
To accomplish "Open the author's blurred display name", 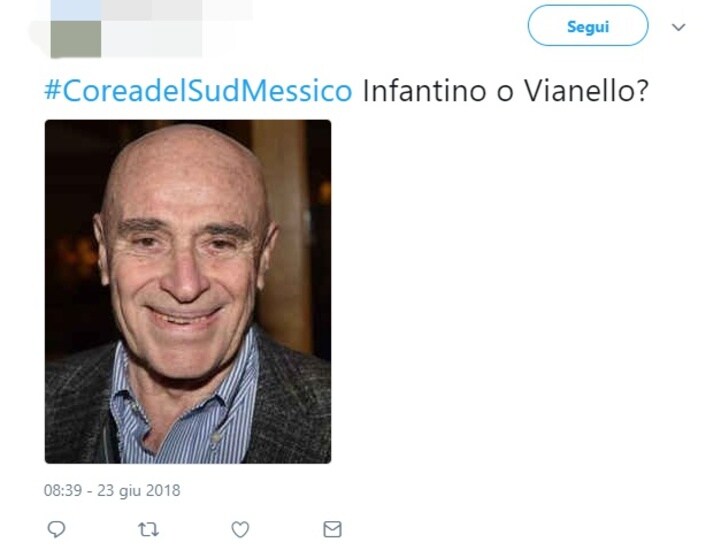I will tap(177, 10).
